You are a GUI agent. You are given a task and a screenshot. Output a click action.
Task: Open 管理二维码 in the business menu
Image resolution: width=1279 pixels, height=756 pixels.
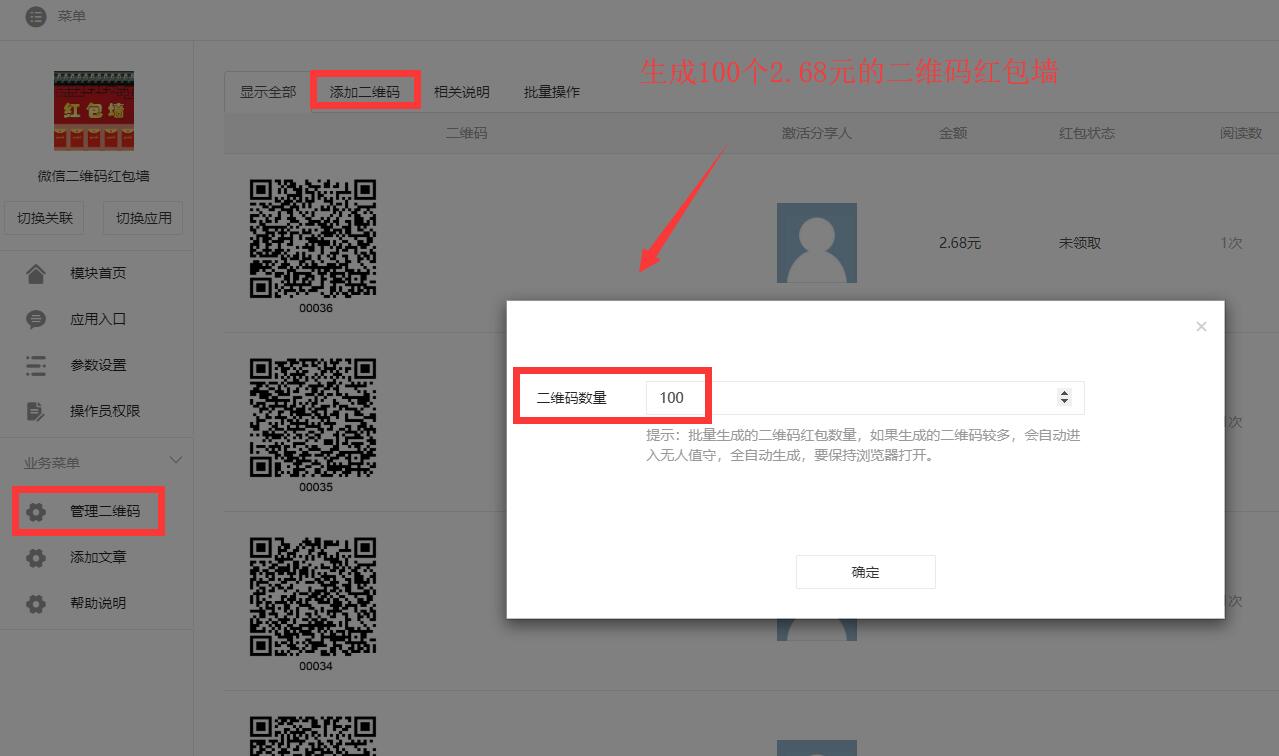tap(105, 512)
